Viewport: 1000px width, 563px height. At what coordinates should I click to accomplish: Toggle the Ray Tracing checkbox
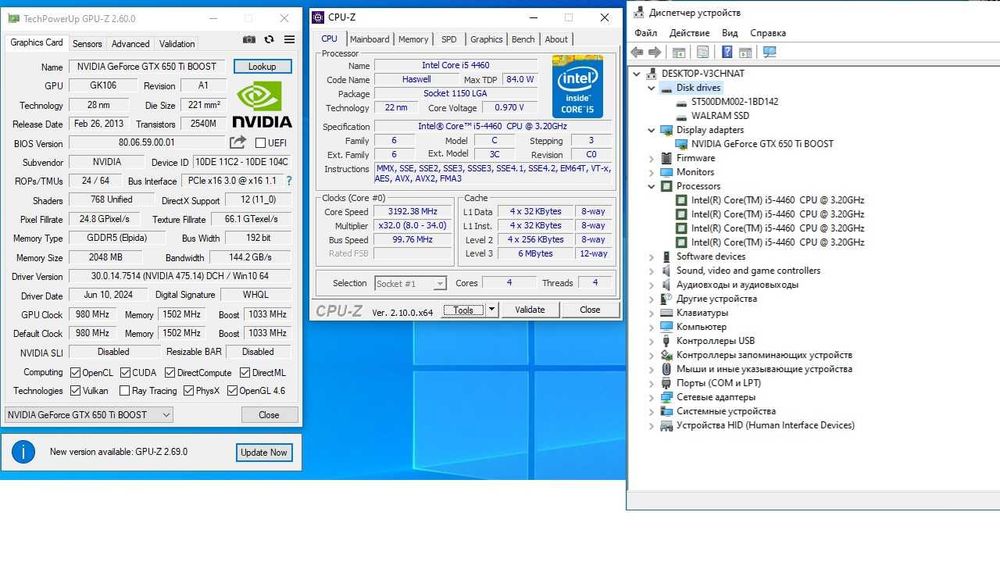pos(124,391)
